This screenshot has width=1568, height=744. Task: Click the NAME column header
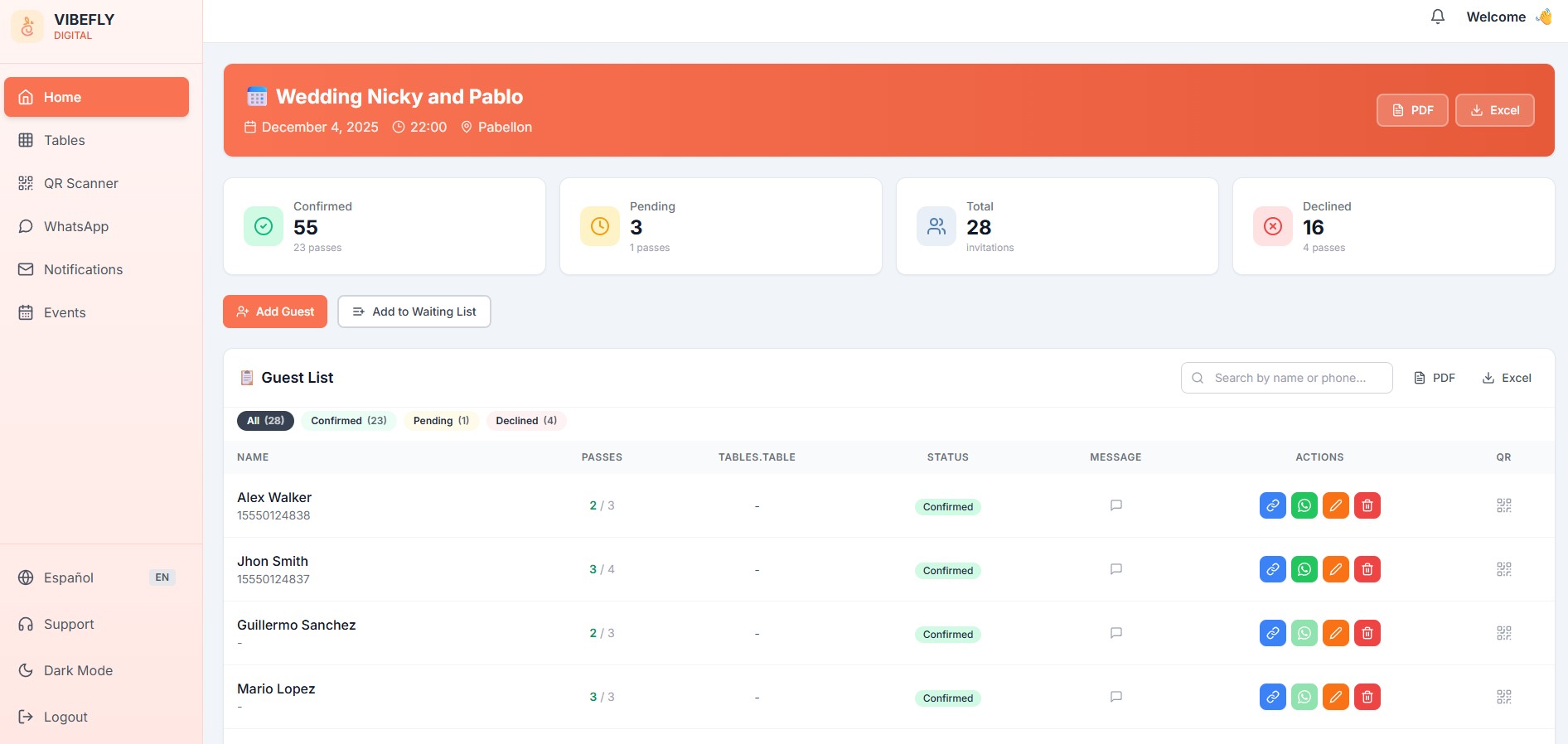[253, 457]
